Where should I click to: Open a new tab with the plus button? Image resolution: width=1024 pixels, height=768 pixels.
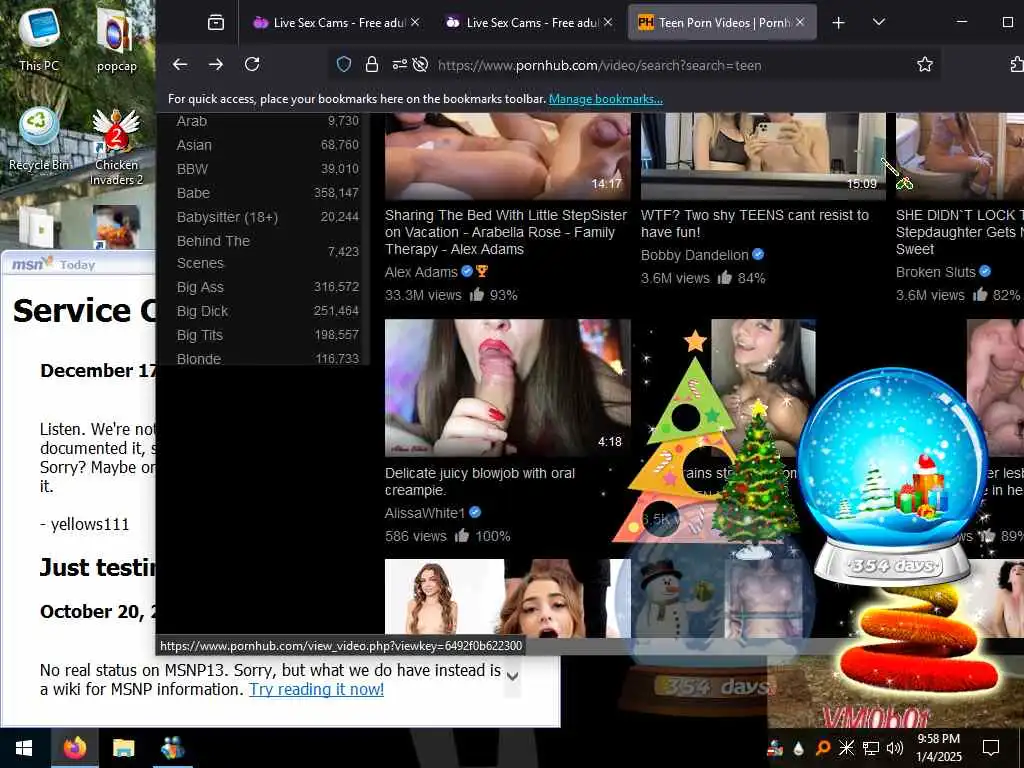click(839, 23)
